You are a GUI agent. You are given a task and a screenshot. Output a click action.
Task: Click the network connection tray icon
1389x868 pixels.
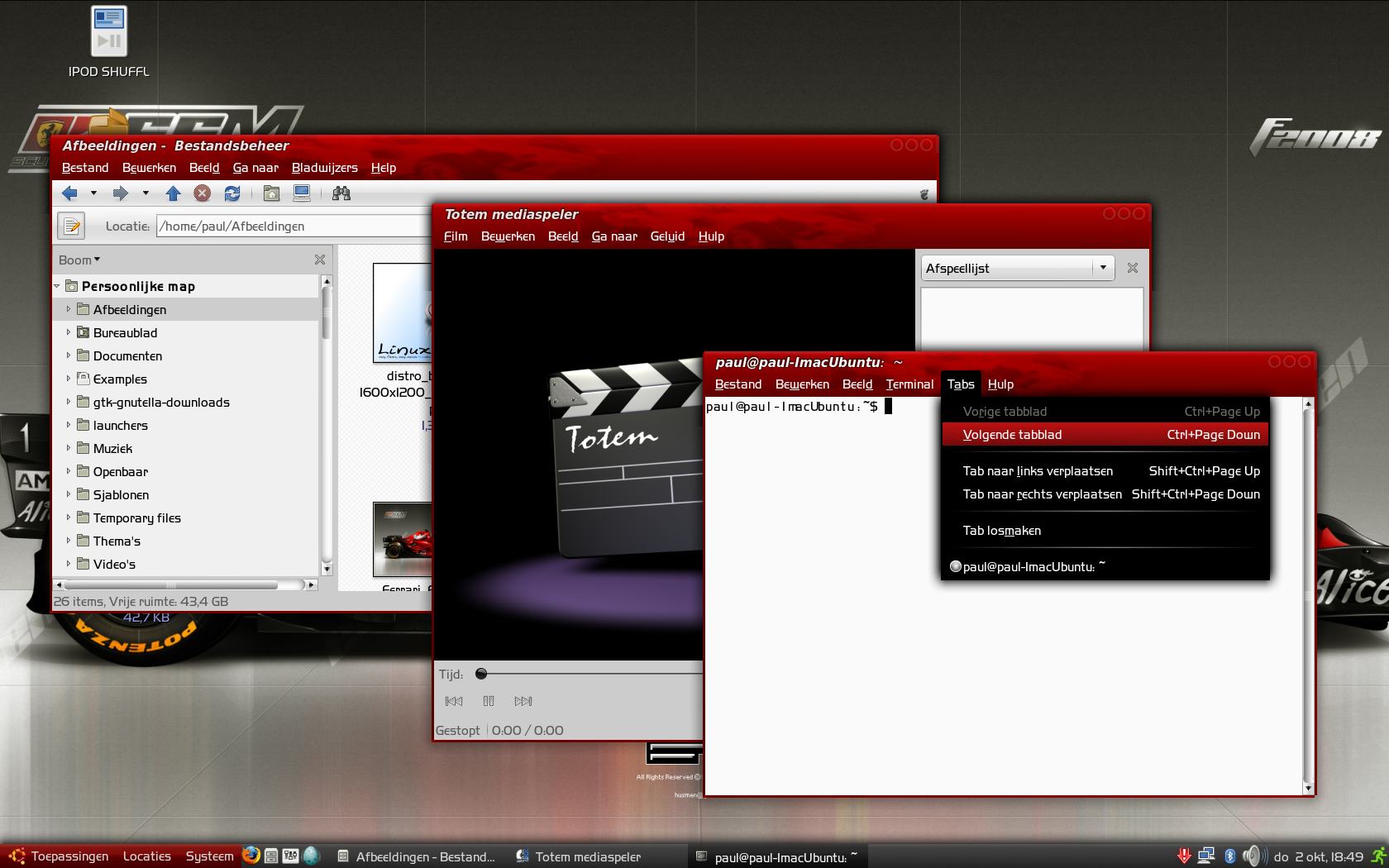[x=1206, y=856]
